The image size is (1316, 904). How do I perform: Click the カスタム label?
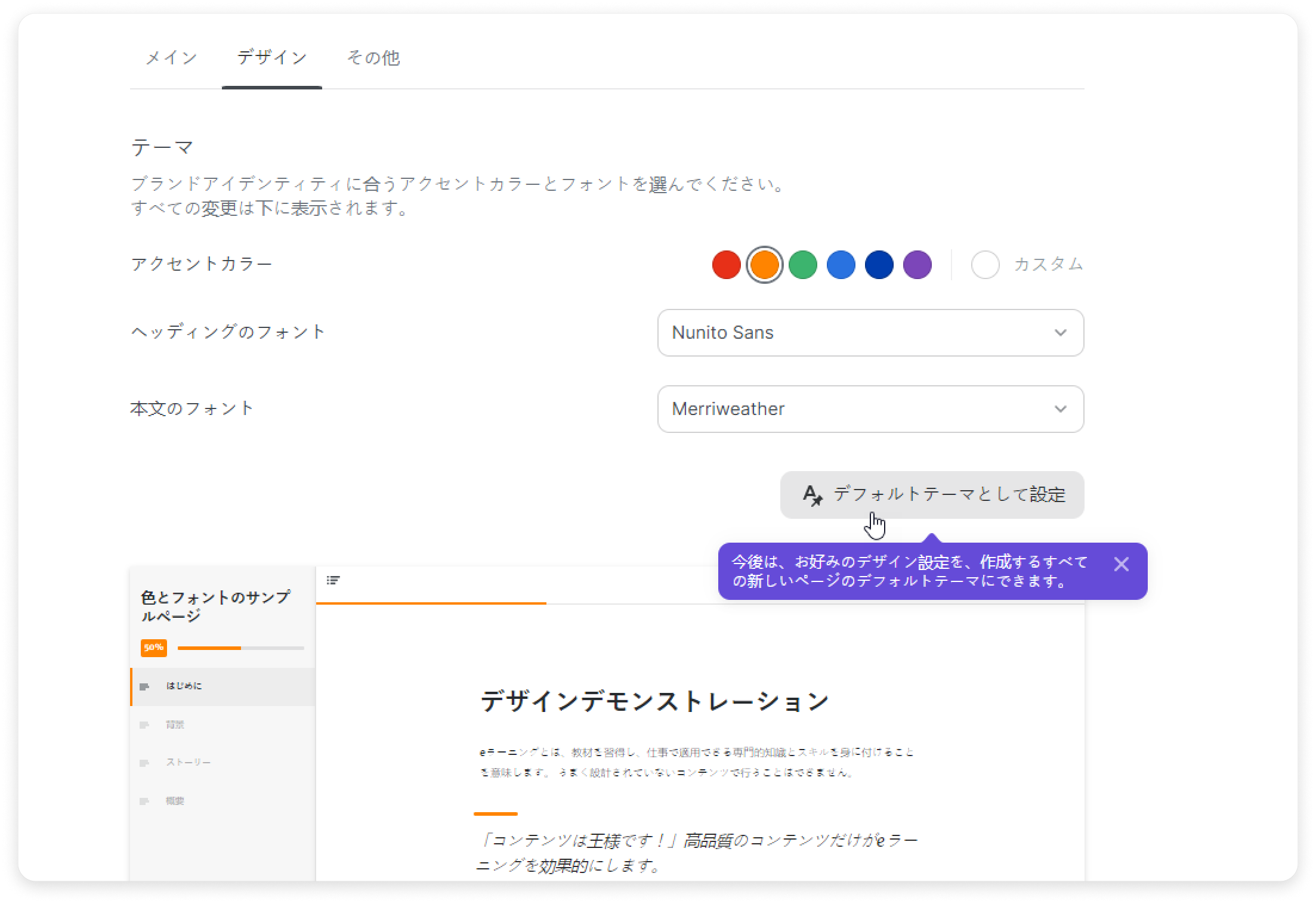(1048, 264)
